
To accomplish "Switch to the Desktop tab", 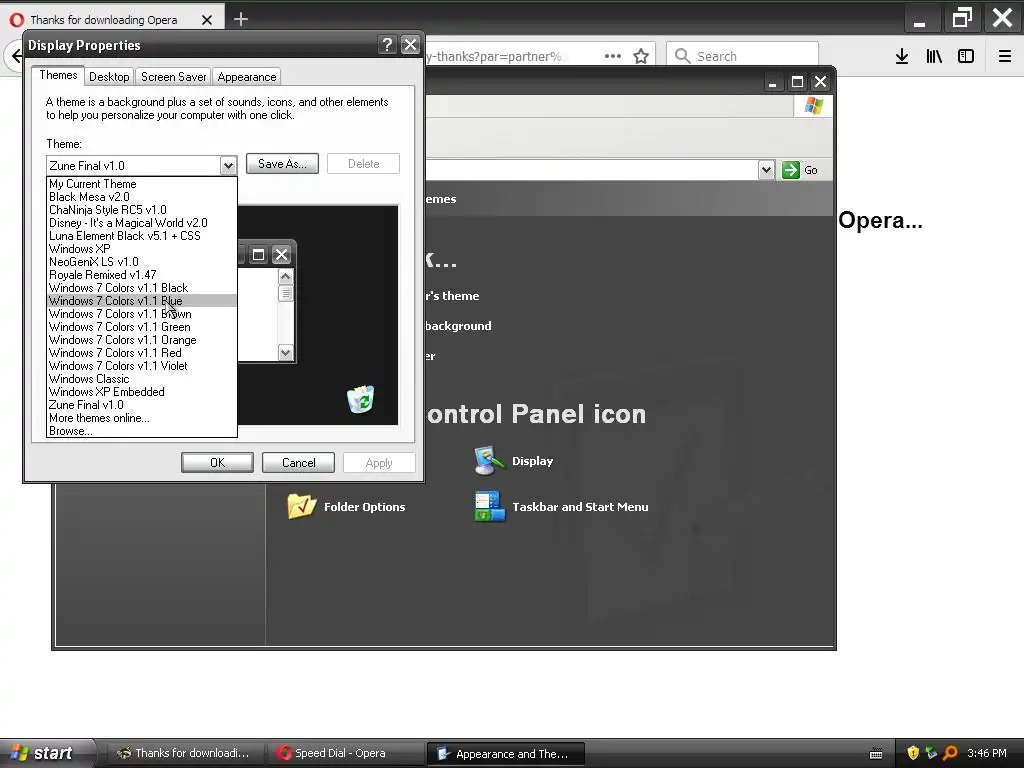I will pyautogui.click(x=109, y=76).
